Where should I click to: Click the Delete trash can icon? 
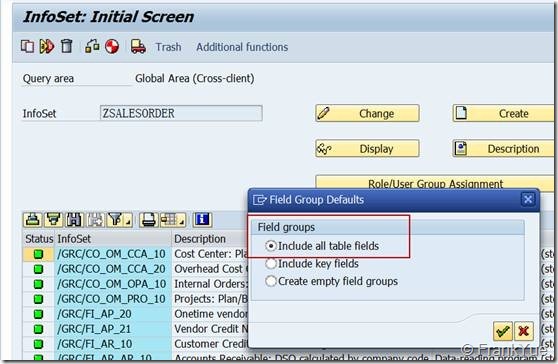pyautogui.click(x=66, y=46)
